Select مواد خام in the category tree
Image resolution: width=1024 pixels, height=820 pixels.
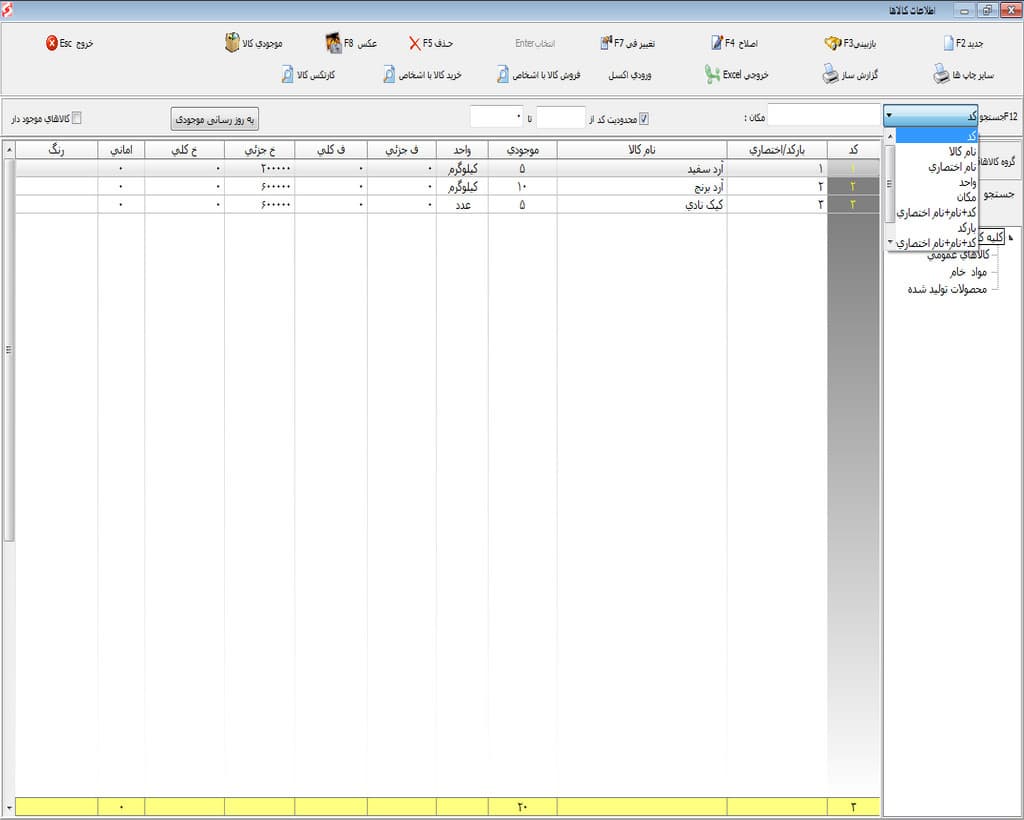point(967,272)
